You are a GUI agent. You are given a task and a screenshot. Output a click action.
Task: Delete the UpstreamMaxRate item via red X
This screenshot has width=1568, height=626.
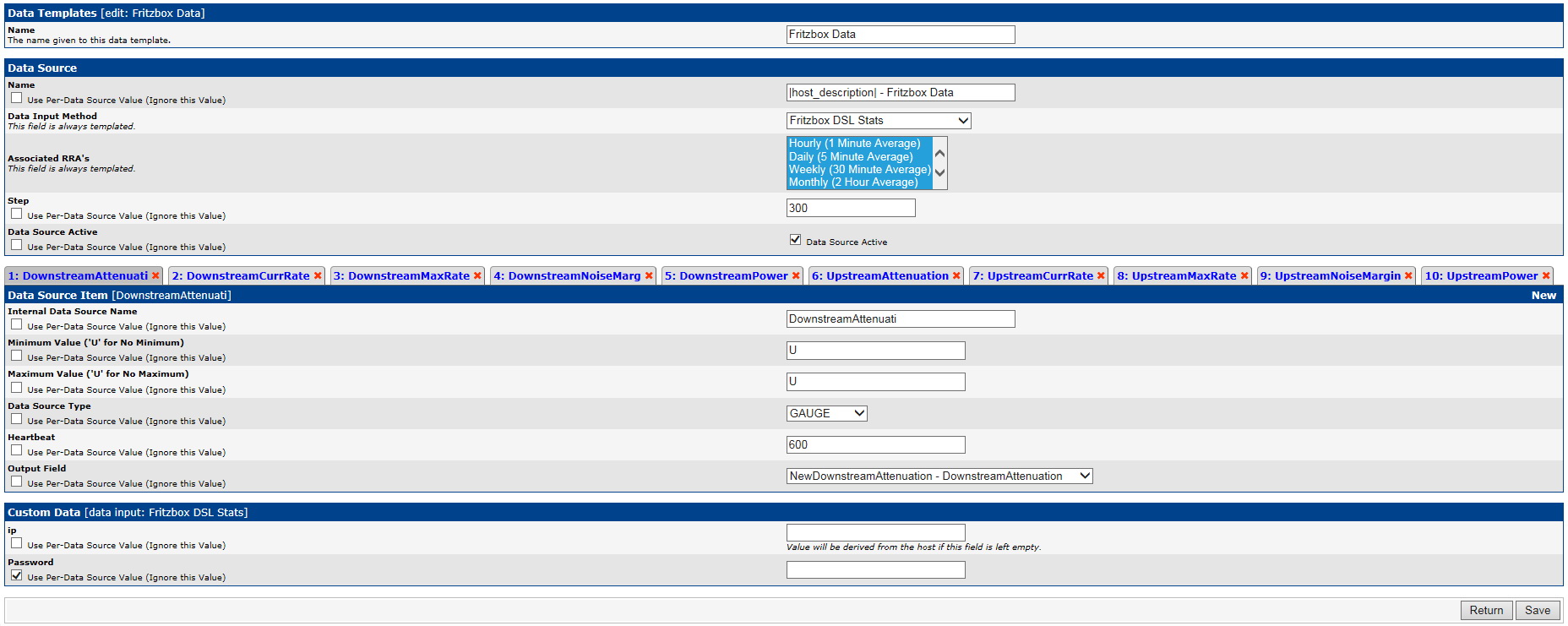pyautogui.click(x=1244, y=276)
